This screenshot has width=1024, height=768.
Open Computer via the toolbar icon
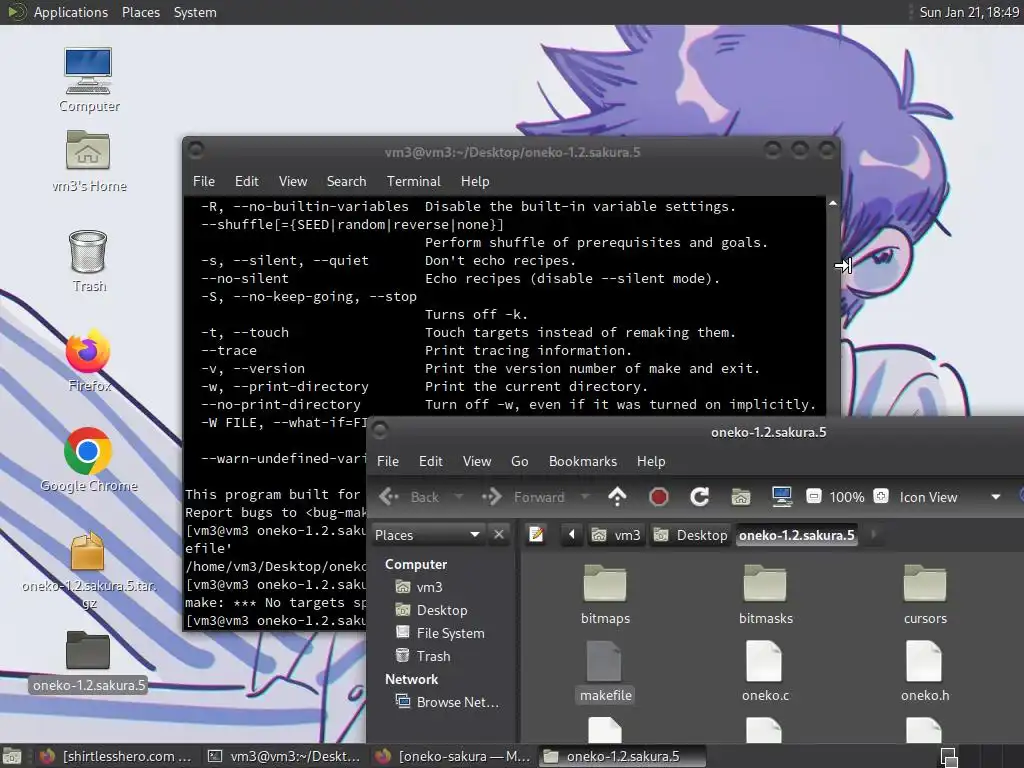[782, 497]
